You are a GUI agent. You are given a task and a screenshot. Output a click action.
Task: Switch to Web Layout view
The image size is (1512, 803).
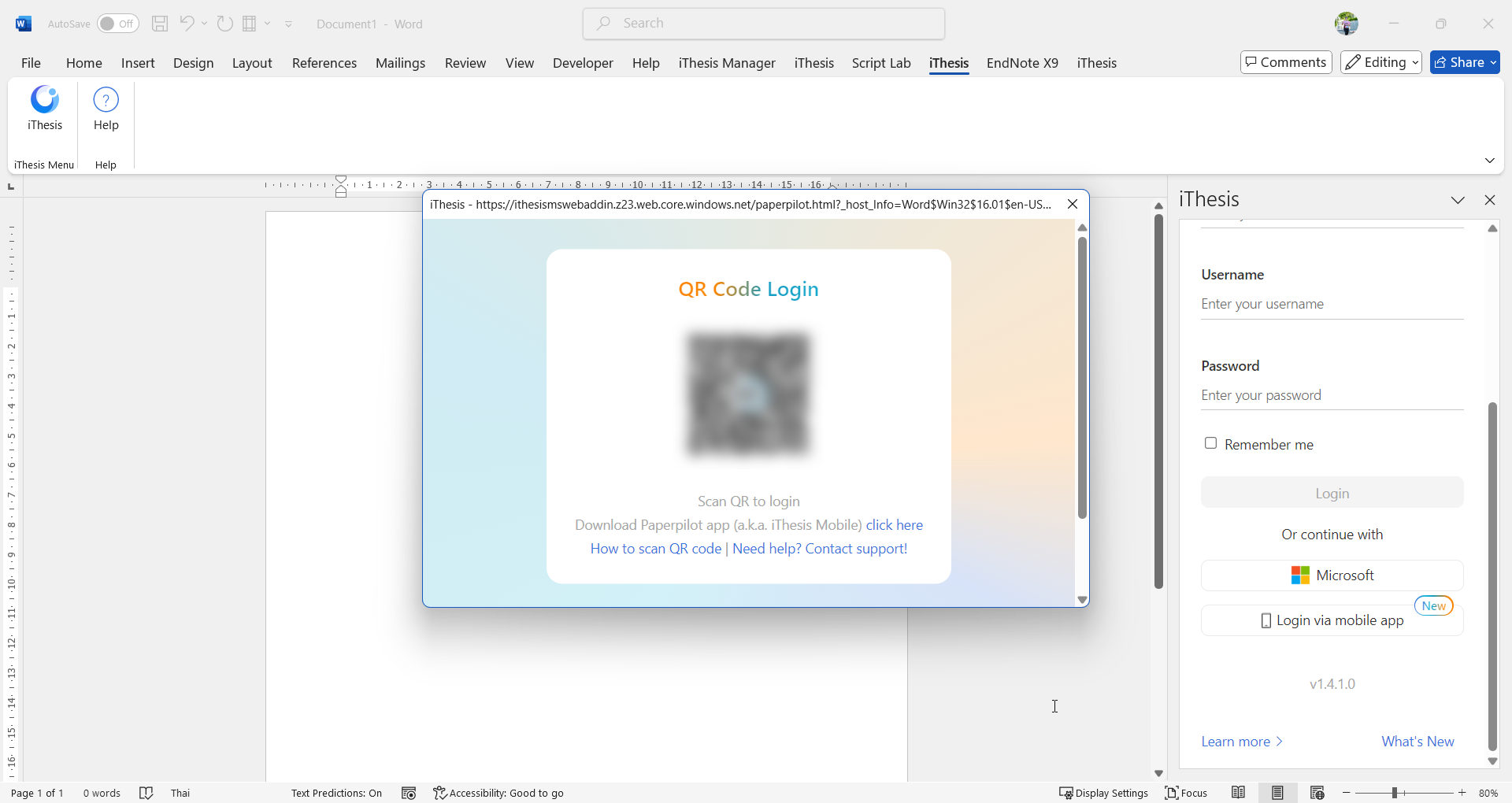[x=1317, y=793]
